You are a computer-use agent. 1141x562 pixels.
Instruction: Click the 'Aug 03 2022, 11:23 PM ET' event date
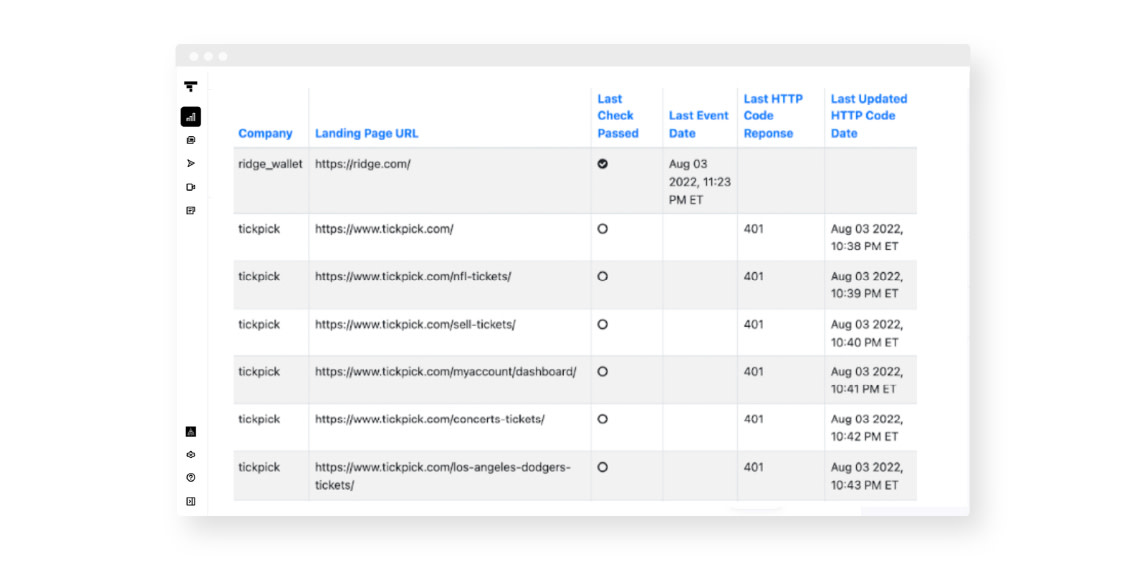699,182
